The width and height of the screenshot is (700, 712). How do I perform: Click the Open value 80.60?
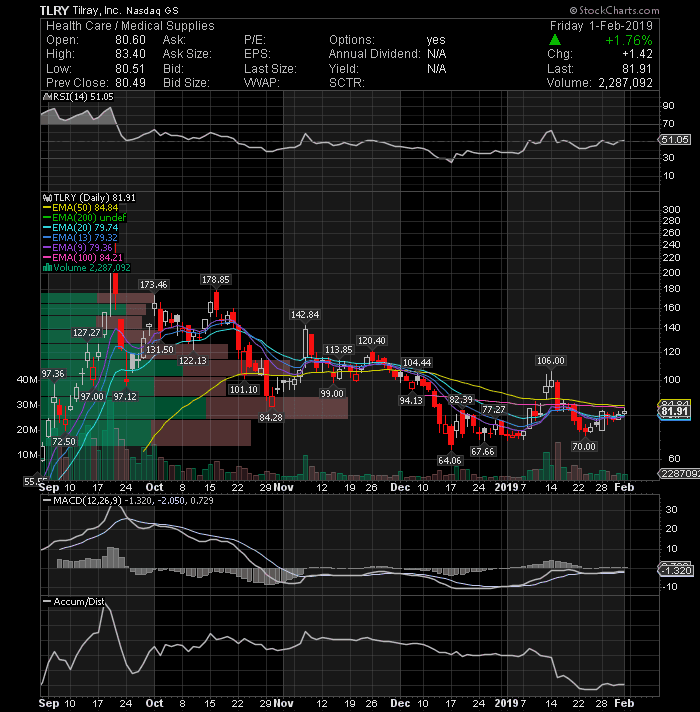130,40
